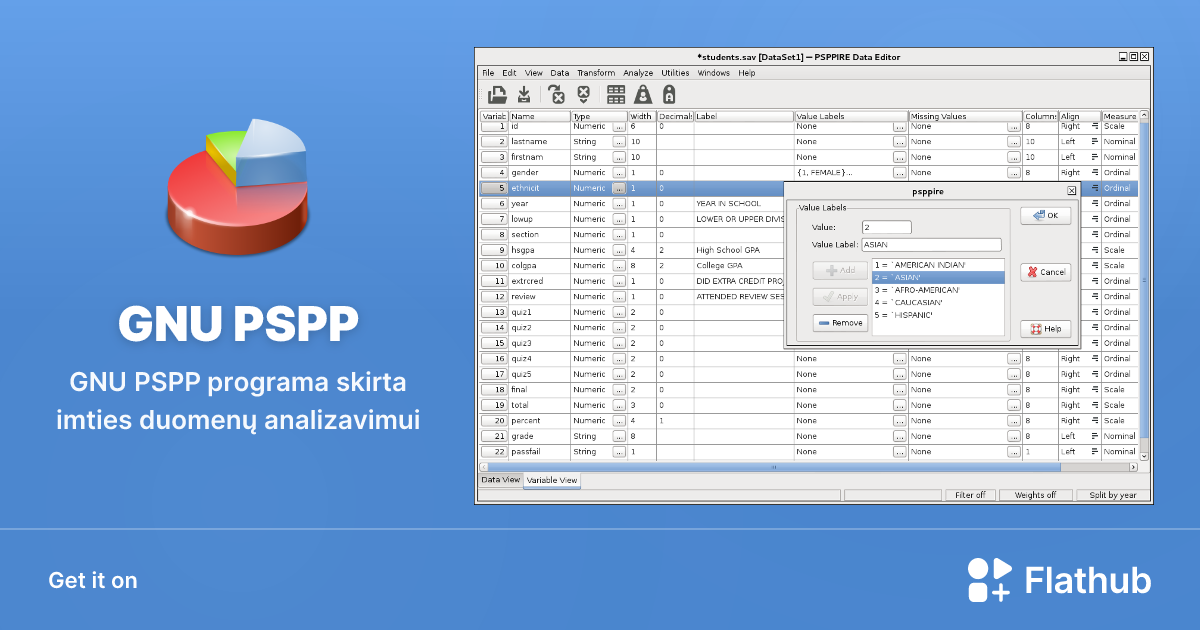Toggle Weights off control in status bar
The height and width of the screenshot is (630, 1200).
click(1036, 494)
